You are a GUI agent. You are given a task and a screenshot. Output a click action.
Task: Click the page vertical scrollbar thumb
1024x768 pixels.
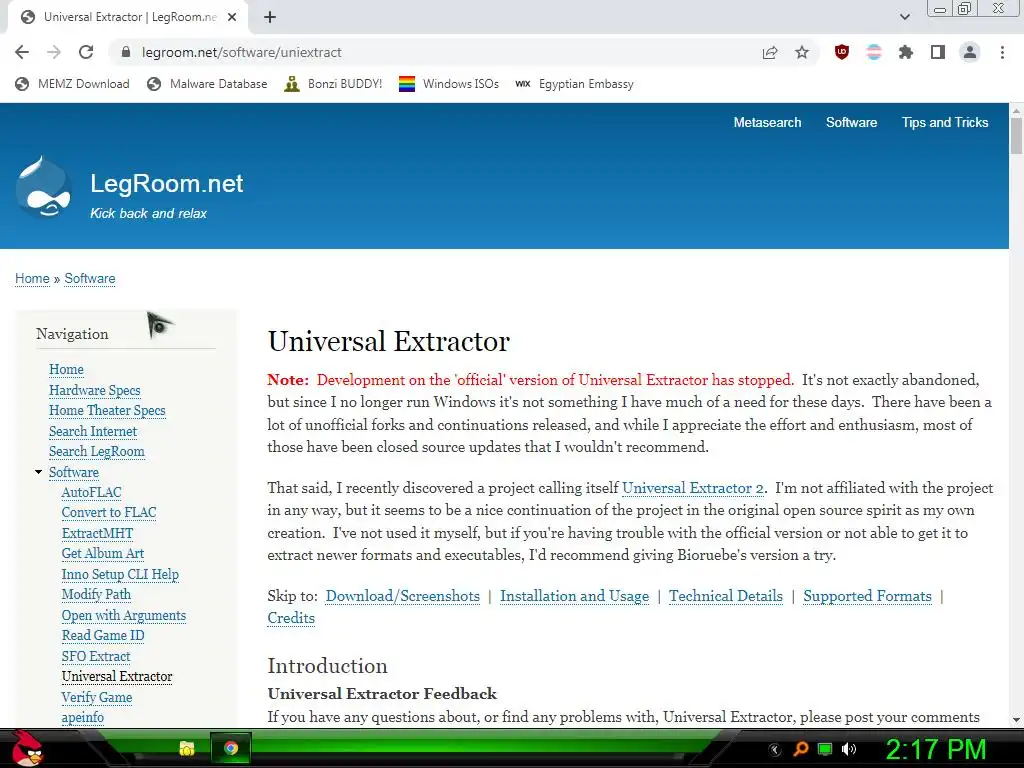pyautogui.click(x=1016, y=136)
